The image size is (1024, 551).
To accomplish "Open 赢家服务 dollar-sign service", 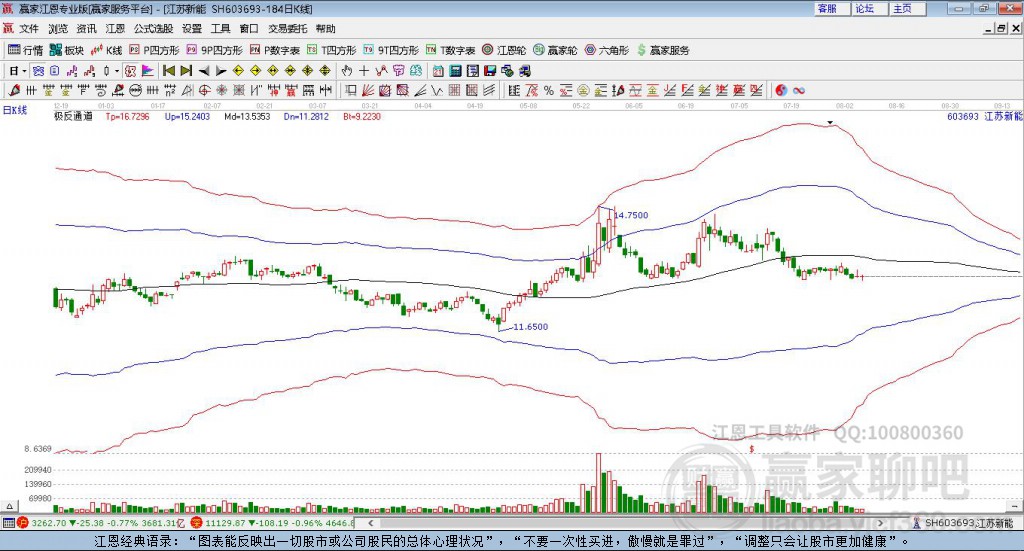I will [x=663, y=50].
